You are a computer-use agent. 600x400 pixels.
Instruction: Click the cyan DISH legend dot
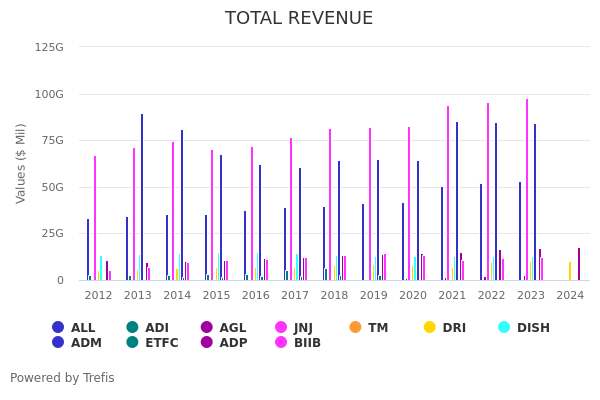(505, 328)
